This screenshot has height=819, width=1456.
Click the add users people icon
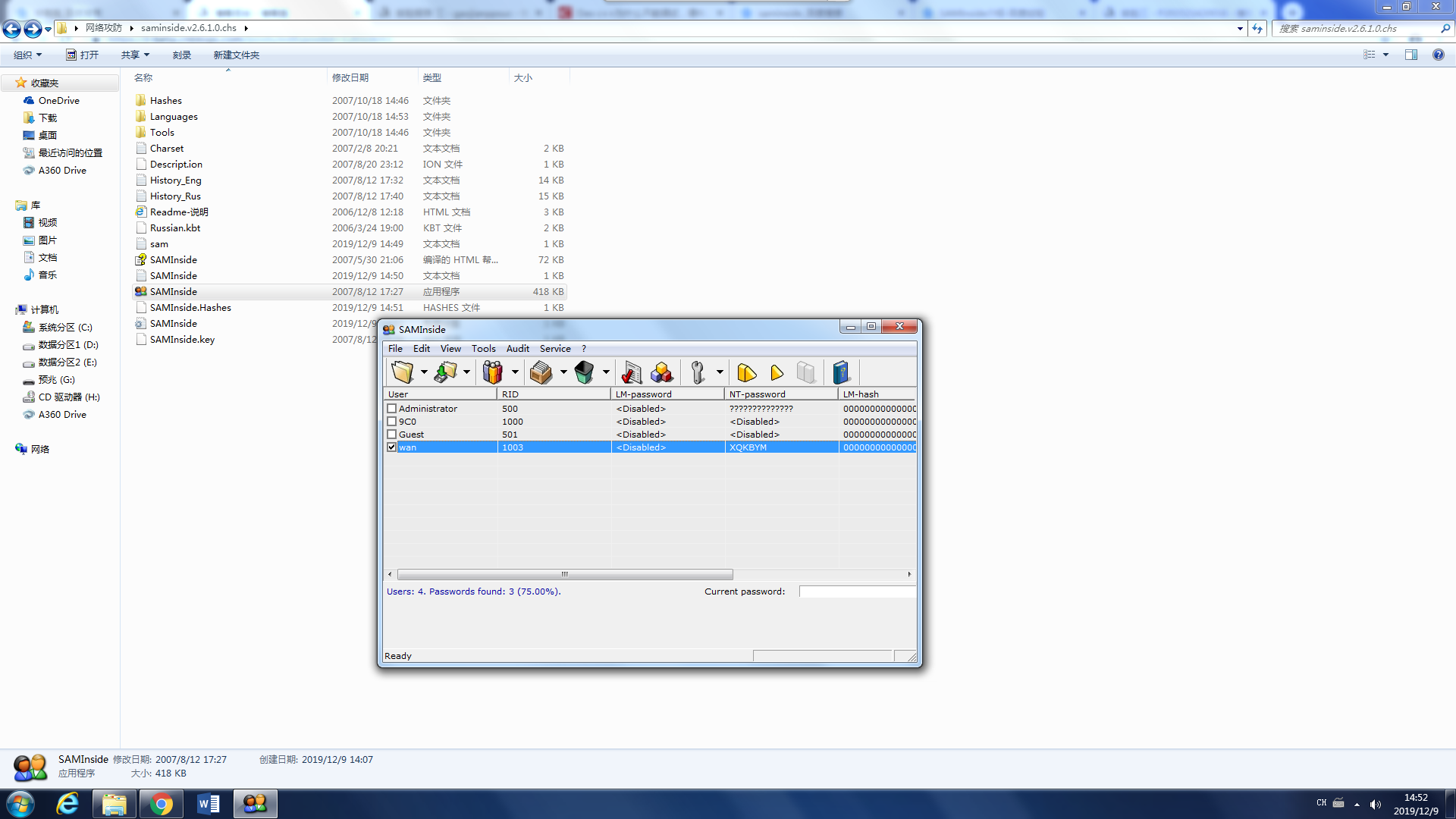493,372
